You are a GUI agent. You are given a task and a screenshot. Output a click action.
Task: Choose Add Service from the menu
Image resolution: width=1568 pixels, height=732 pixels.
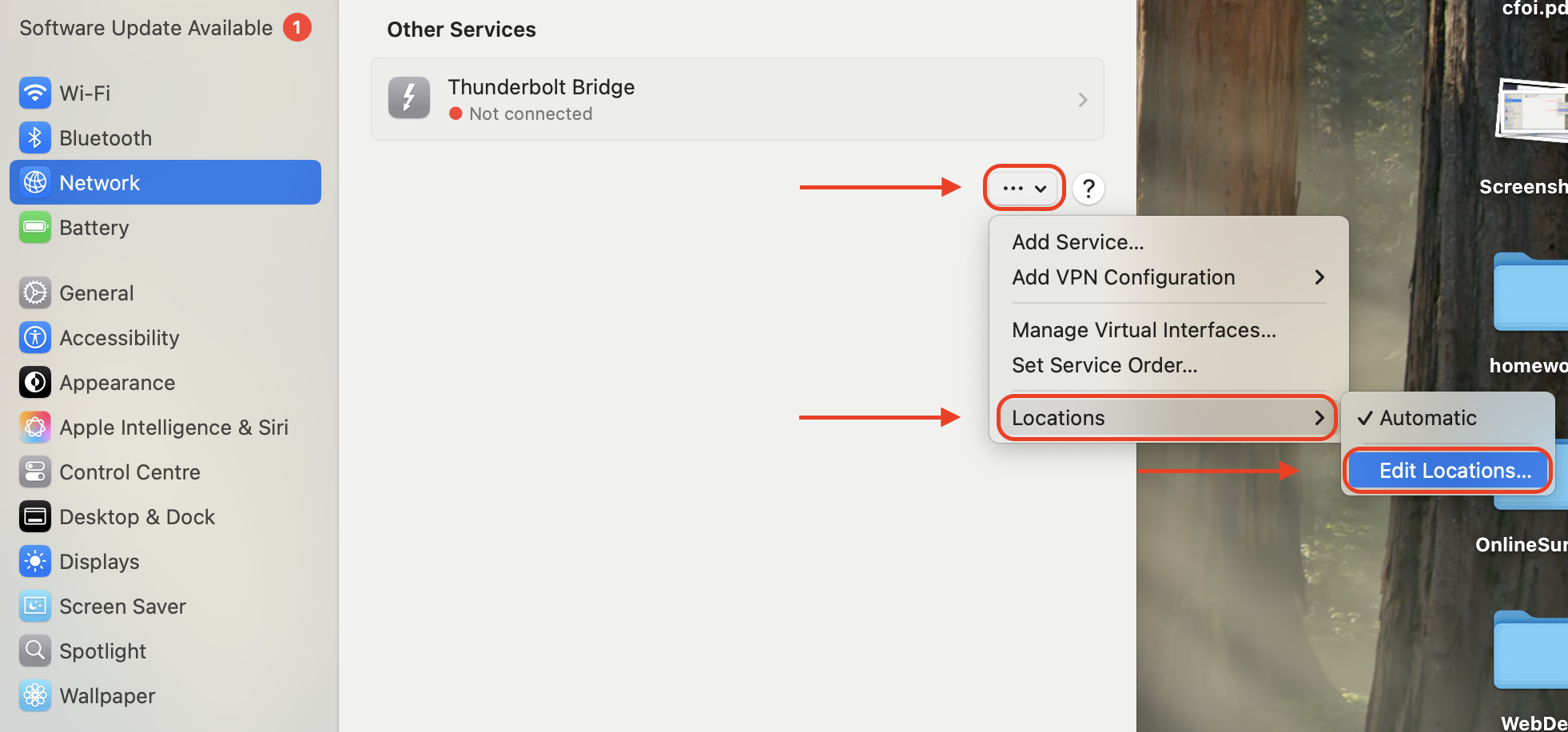tap(1077, 241)
